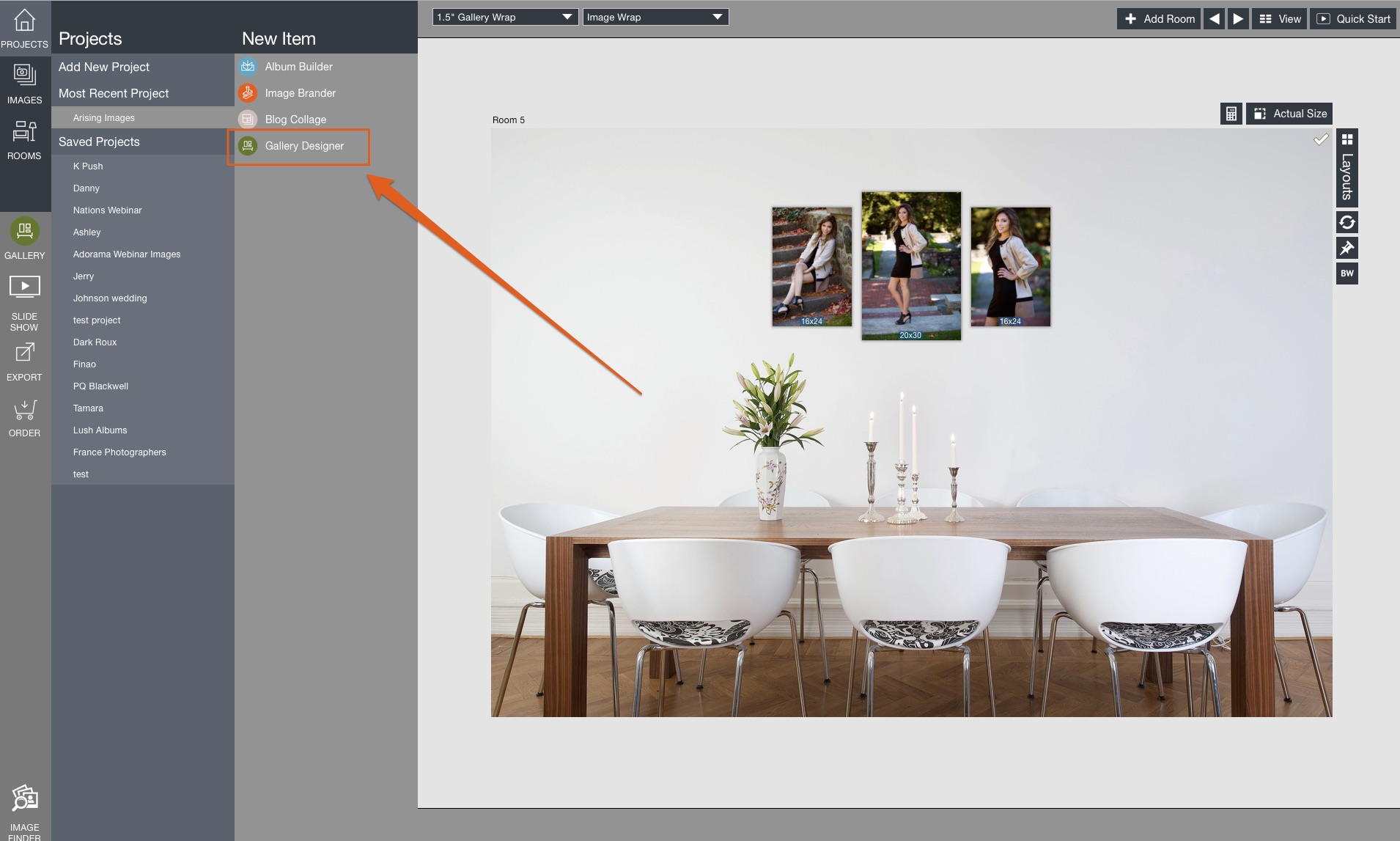The width and height of the screenshot is (1400, 841).
Task: Toggle black and white BW button
Action: point(1347,273)
